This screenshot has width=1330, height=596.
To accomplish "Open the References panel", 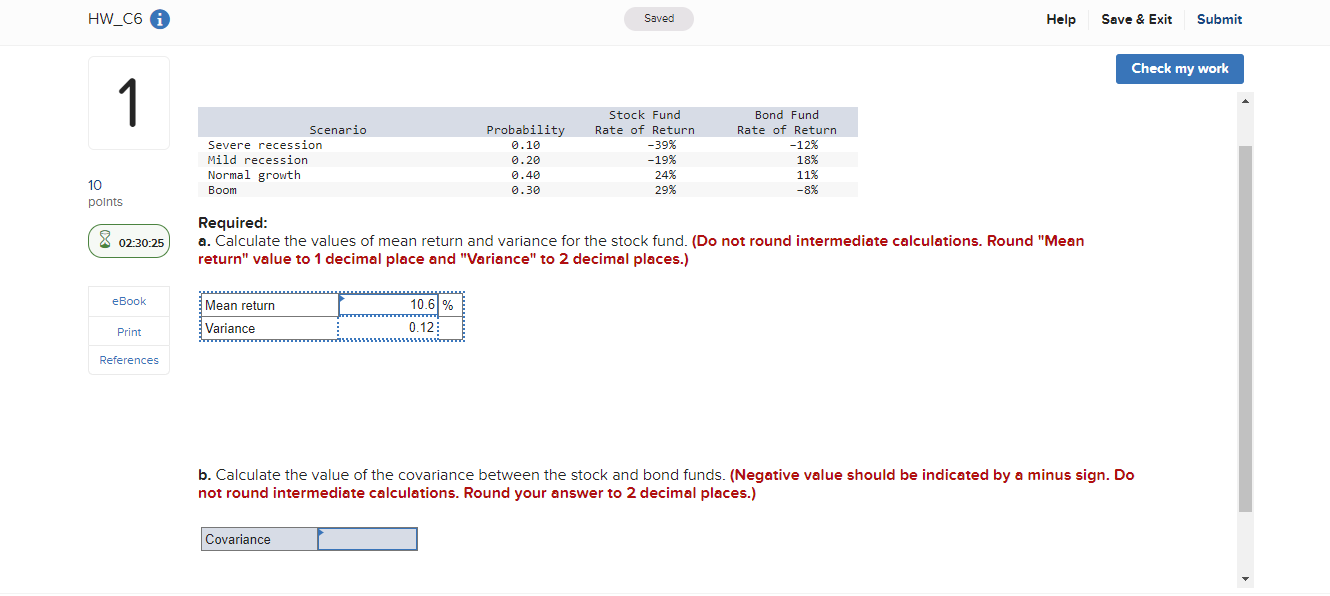I will (x=128, y=360).
